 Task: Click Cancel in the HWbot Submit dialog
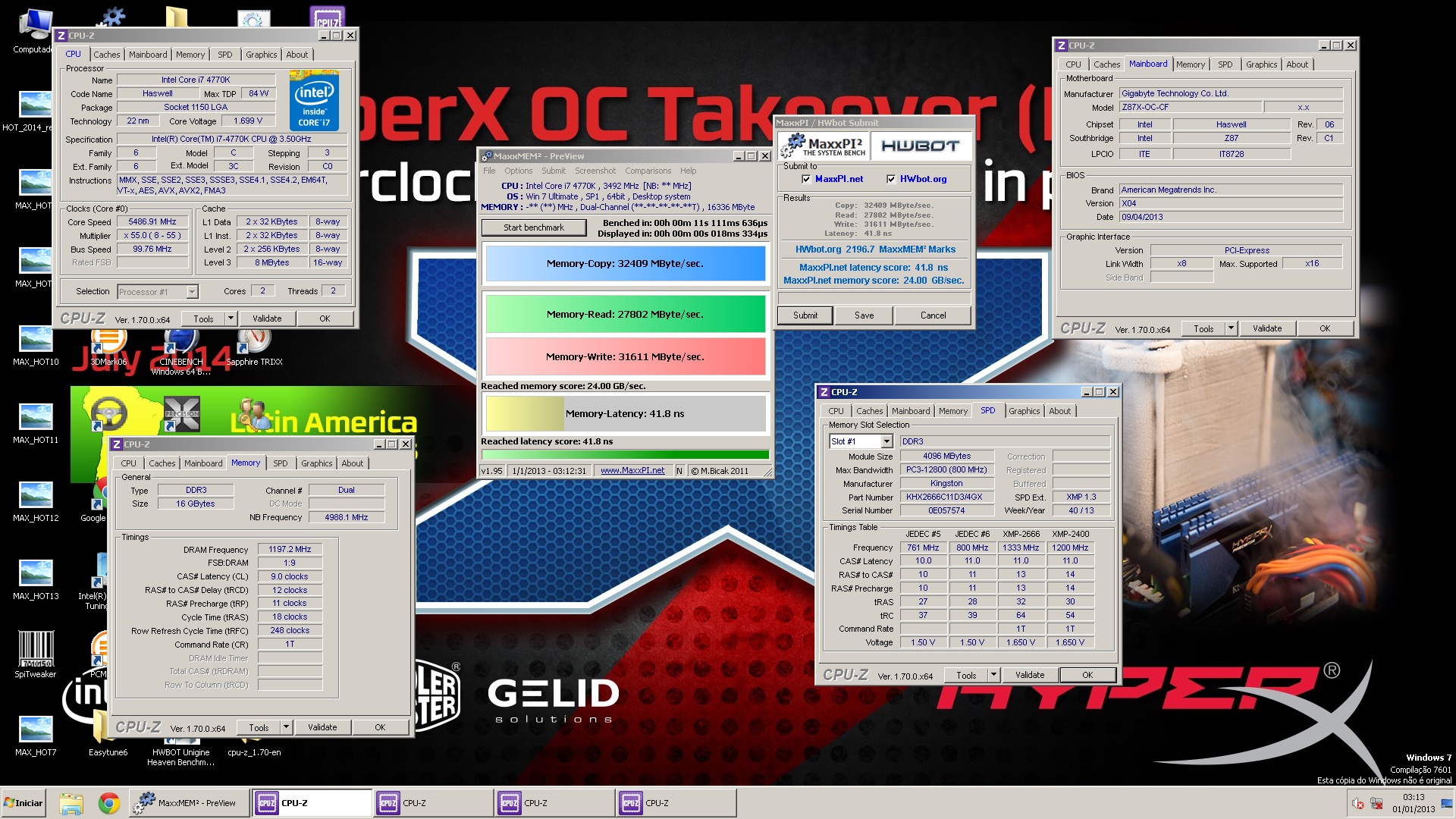[933, 315]
